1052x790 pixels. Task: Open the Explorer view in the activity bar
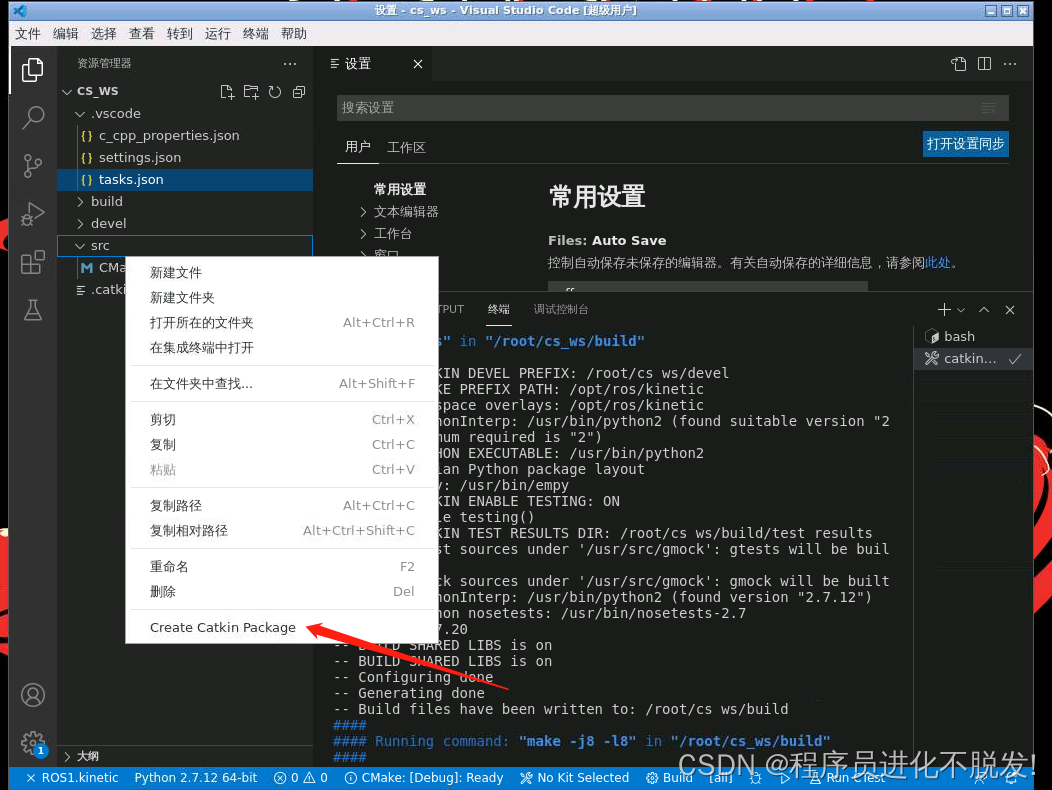tap(32, 70)
